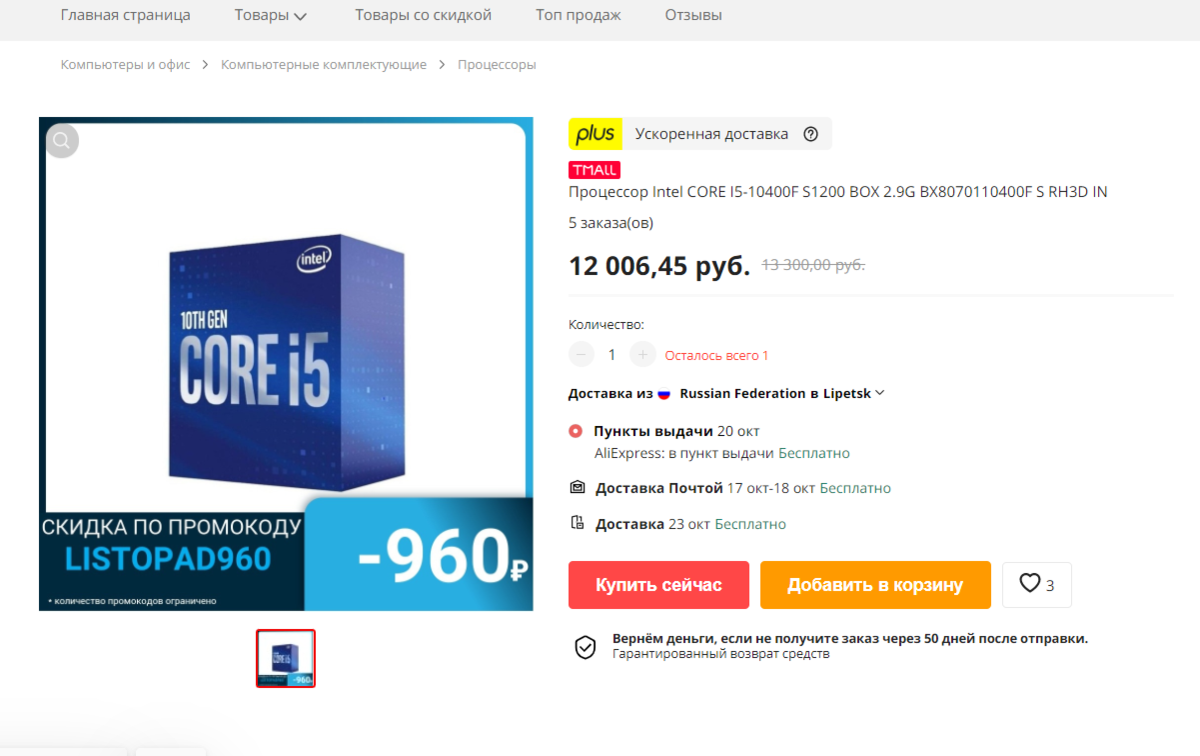Click the red TMALL badge
The width and height of the screenshot is (1200, 756).
point(594,170)
